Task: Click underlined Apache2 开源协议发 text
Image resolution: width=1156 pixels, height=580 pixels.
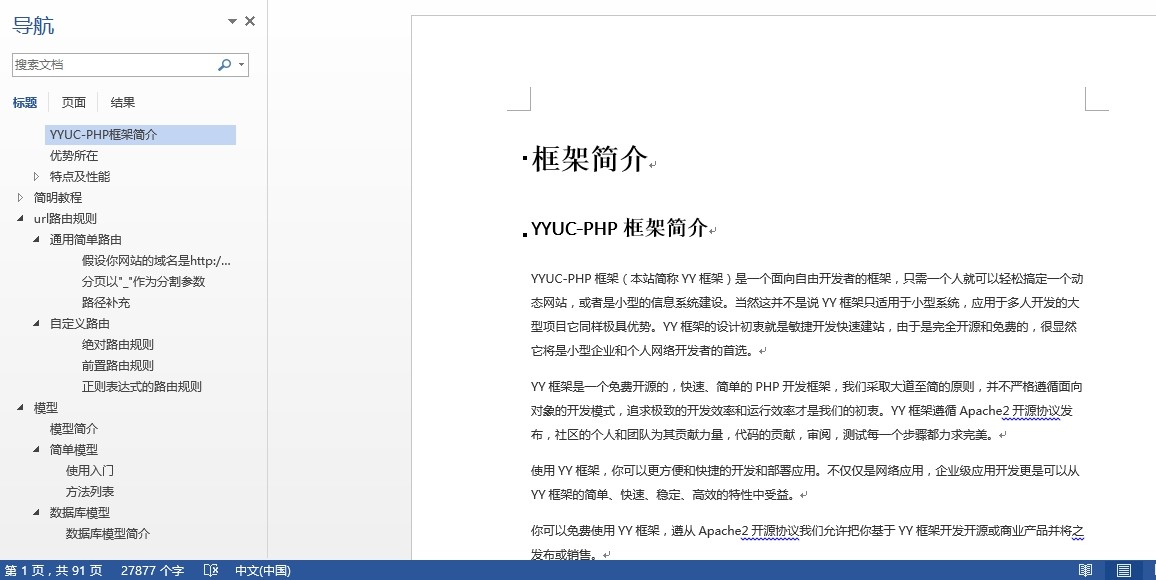Action: pyautogui.click(x=1016, y=410)
